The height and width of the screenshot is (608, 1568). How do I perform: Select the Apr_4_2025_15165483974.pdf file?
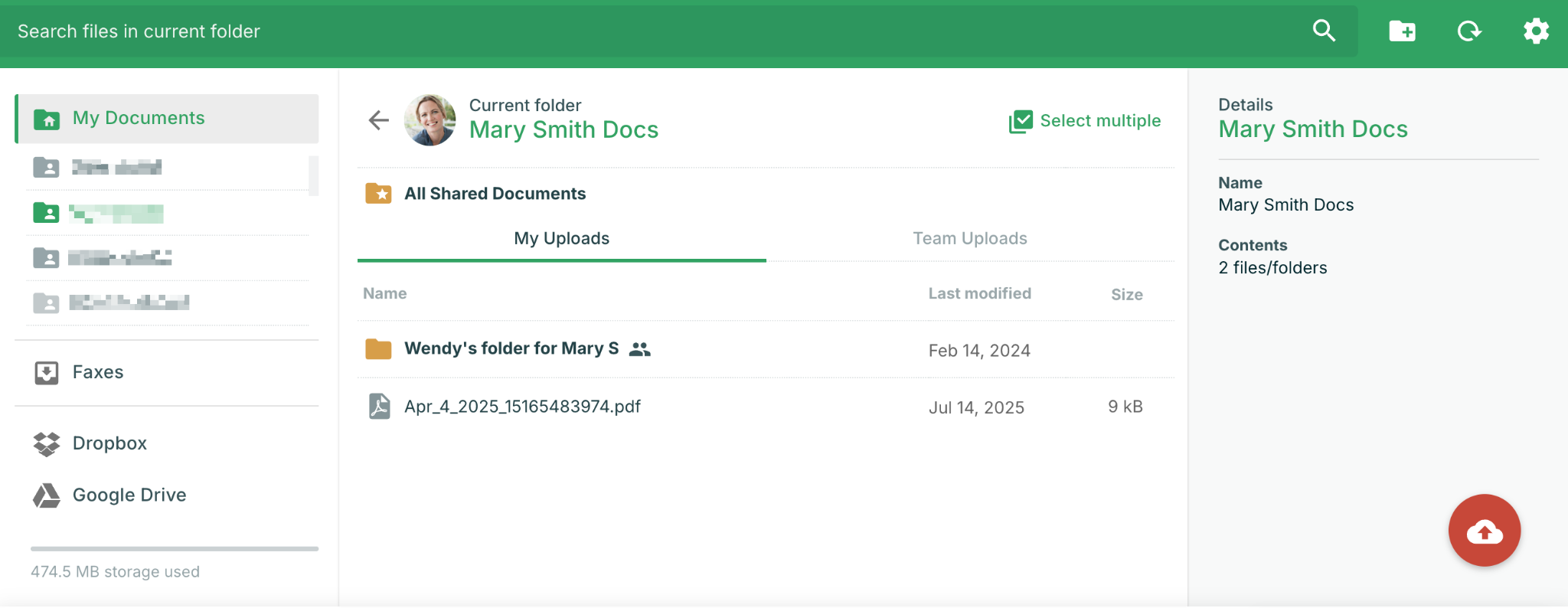[x=522, y=407]
